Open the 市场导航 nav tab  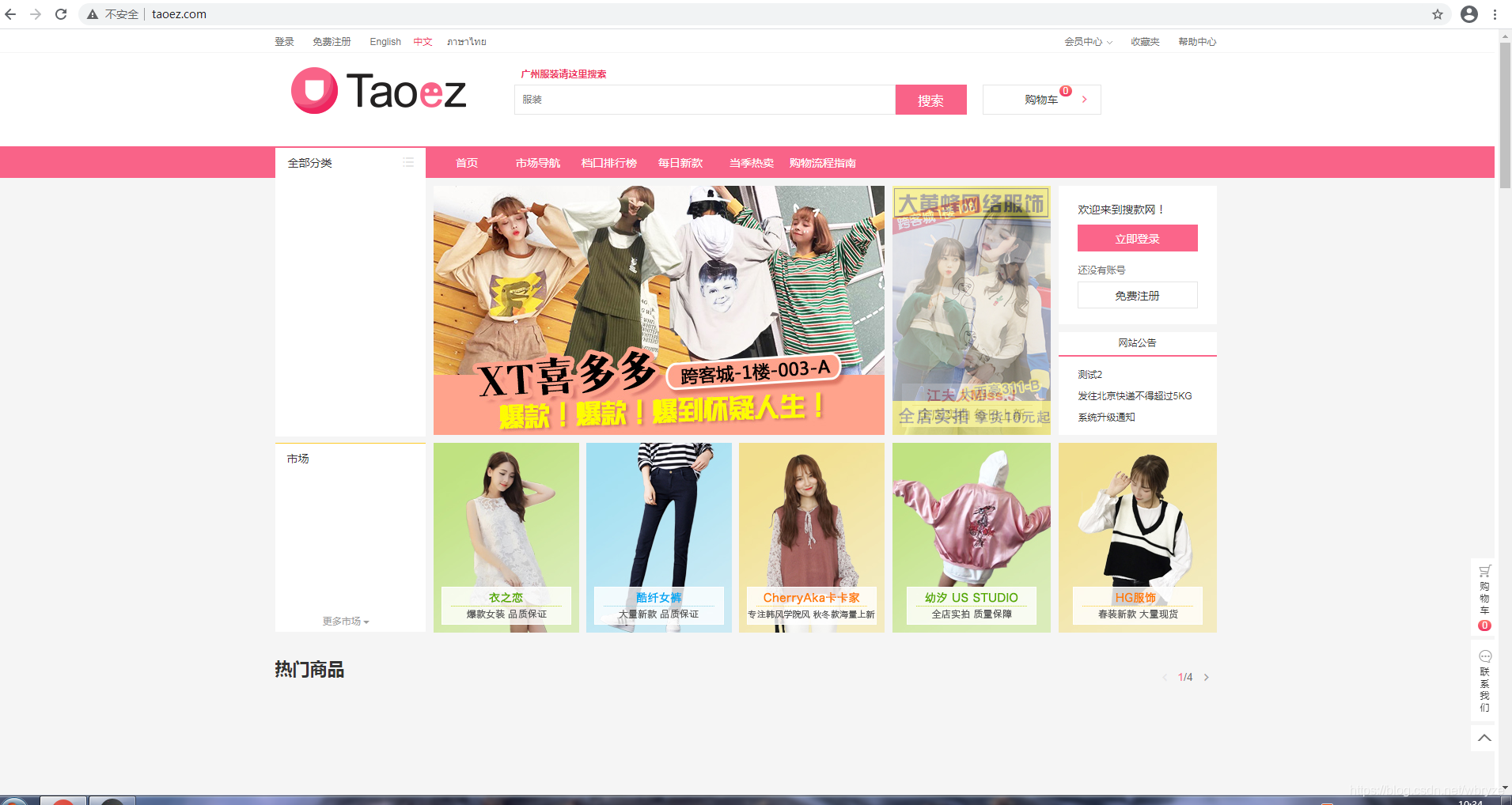538,163
